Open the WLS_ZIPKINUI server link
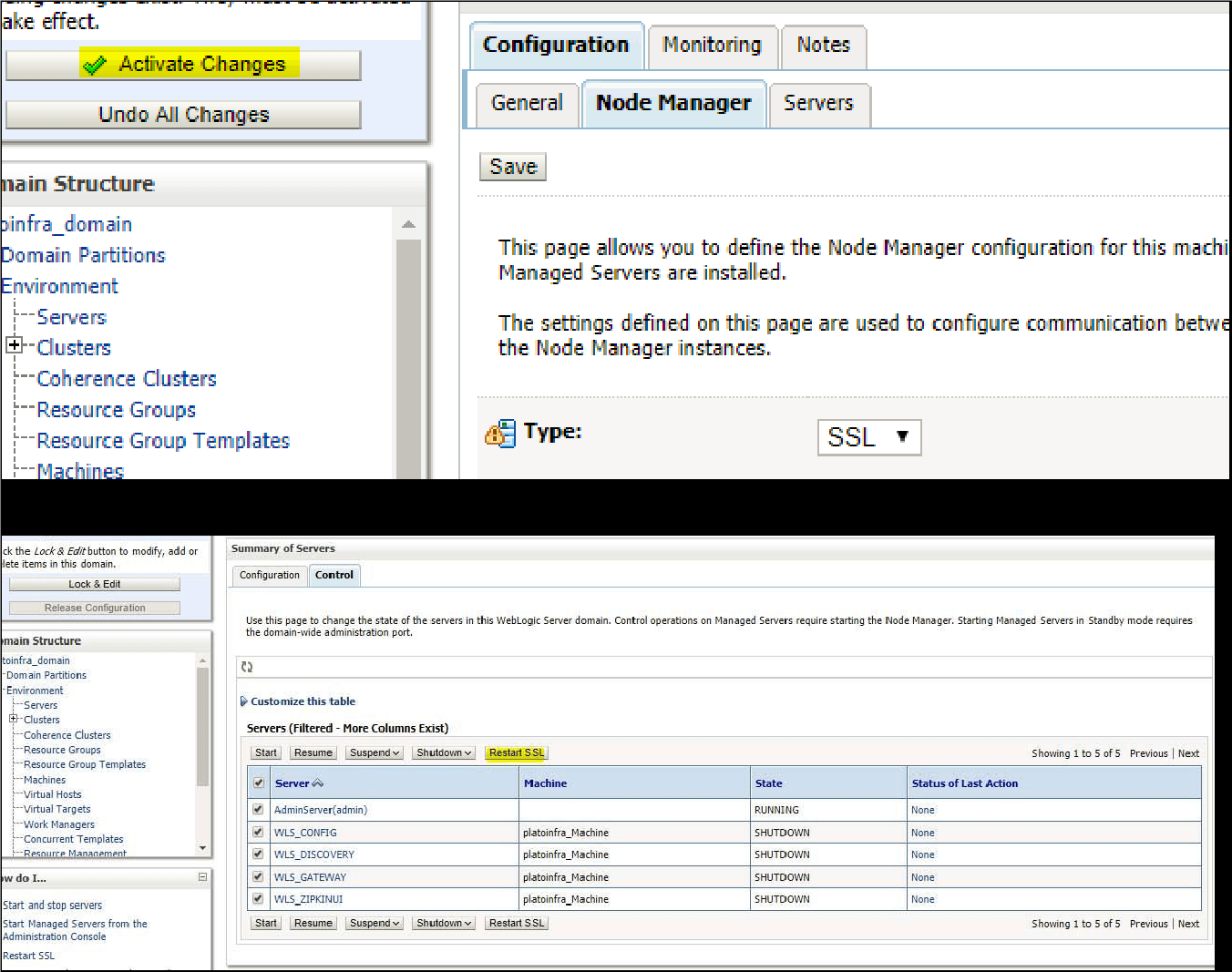Viewport: 1232px width, 972px height. click(309, 899)
